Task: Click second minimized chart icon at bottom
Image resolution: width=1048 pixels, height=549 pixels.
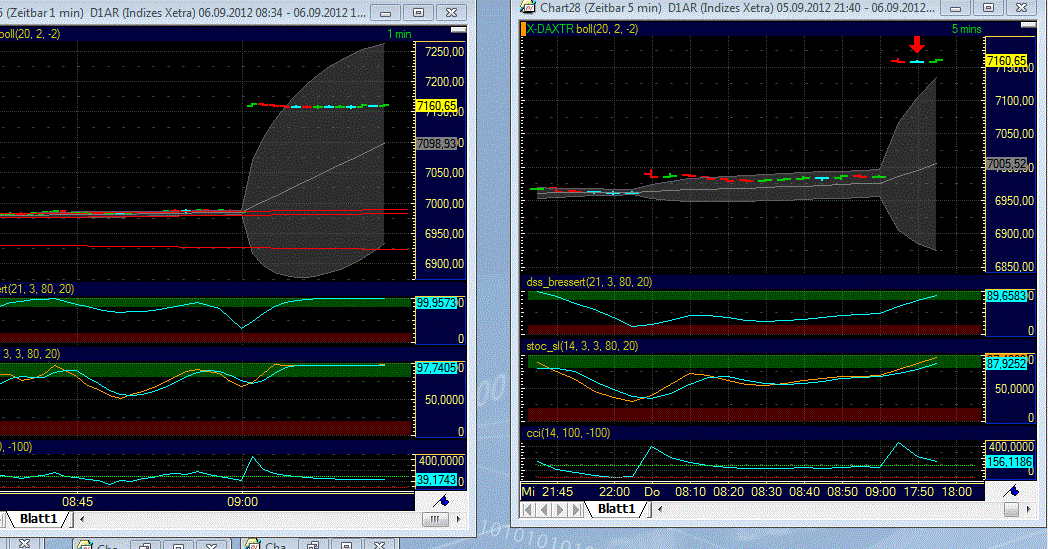Action: click(x=251, y=544)
